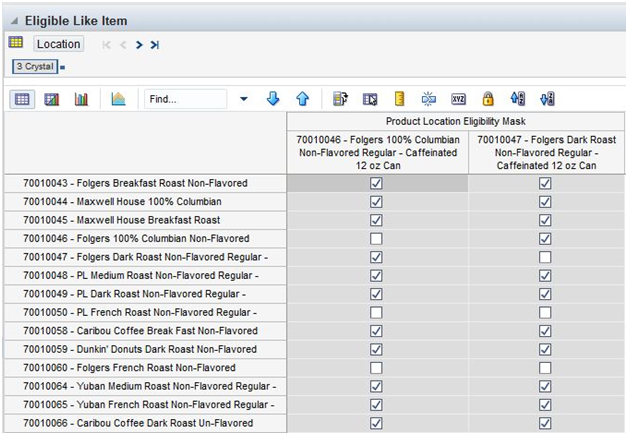Uncheck 70010043 under 70010047 column
This screenshot has width=628, height=435.
click(545, 183)
